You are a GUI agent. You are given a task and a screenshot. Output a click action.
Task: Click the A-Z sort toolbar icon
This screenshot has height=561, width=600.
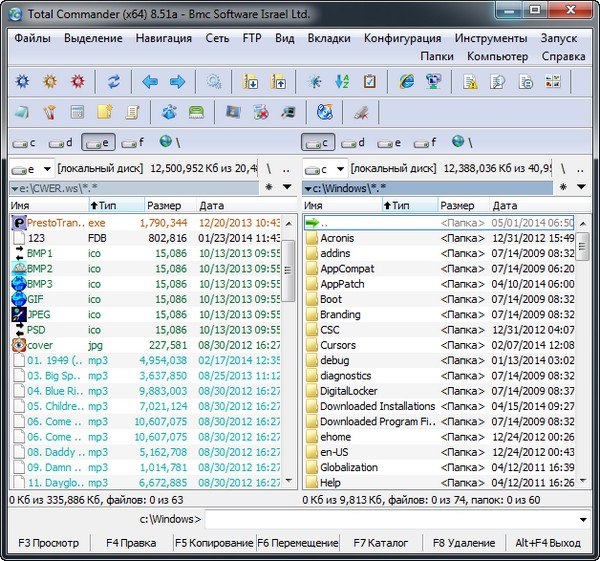pos(342,82)
